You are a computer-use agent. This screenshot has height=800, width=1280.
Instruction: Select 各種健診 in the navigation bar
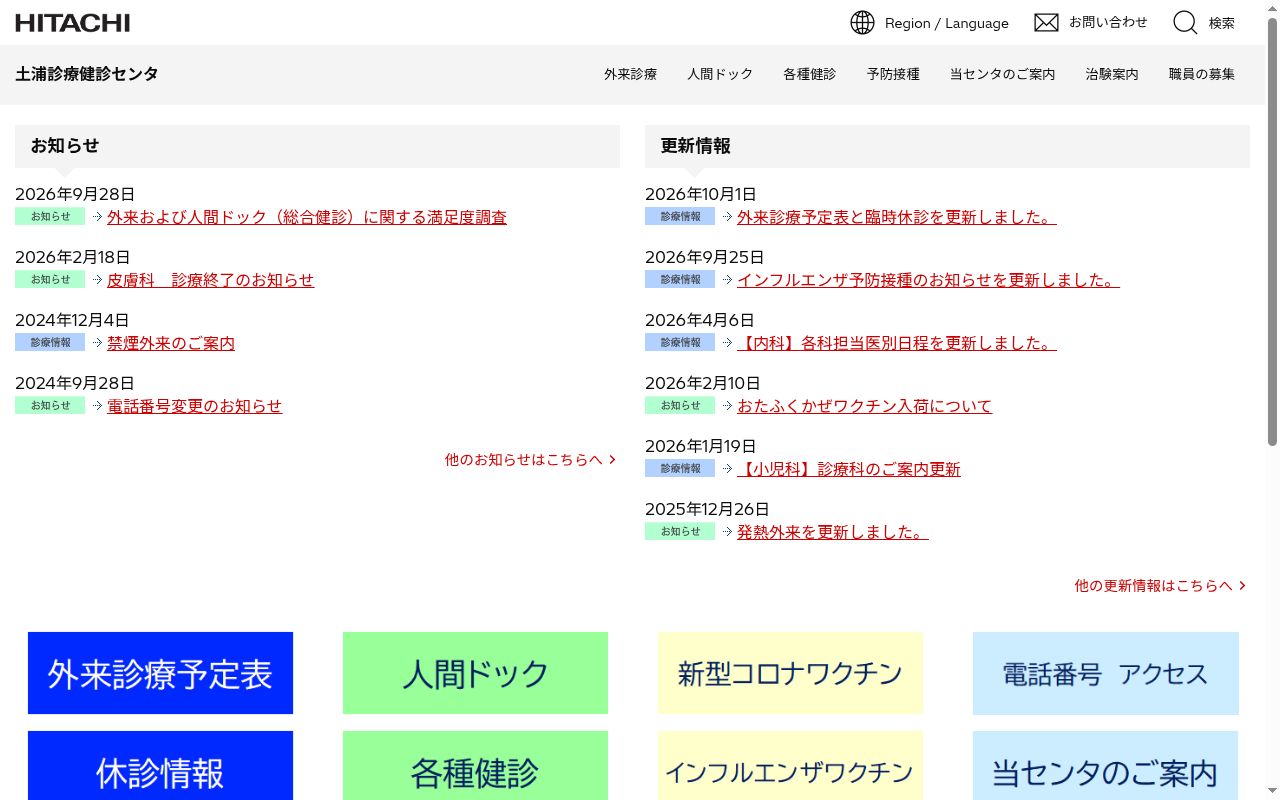click(809, 74)
